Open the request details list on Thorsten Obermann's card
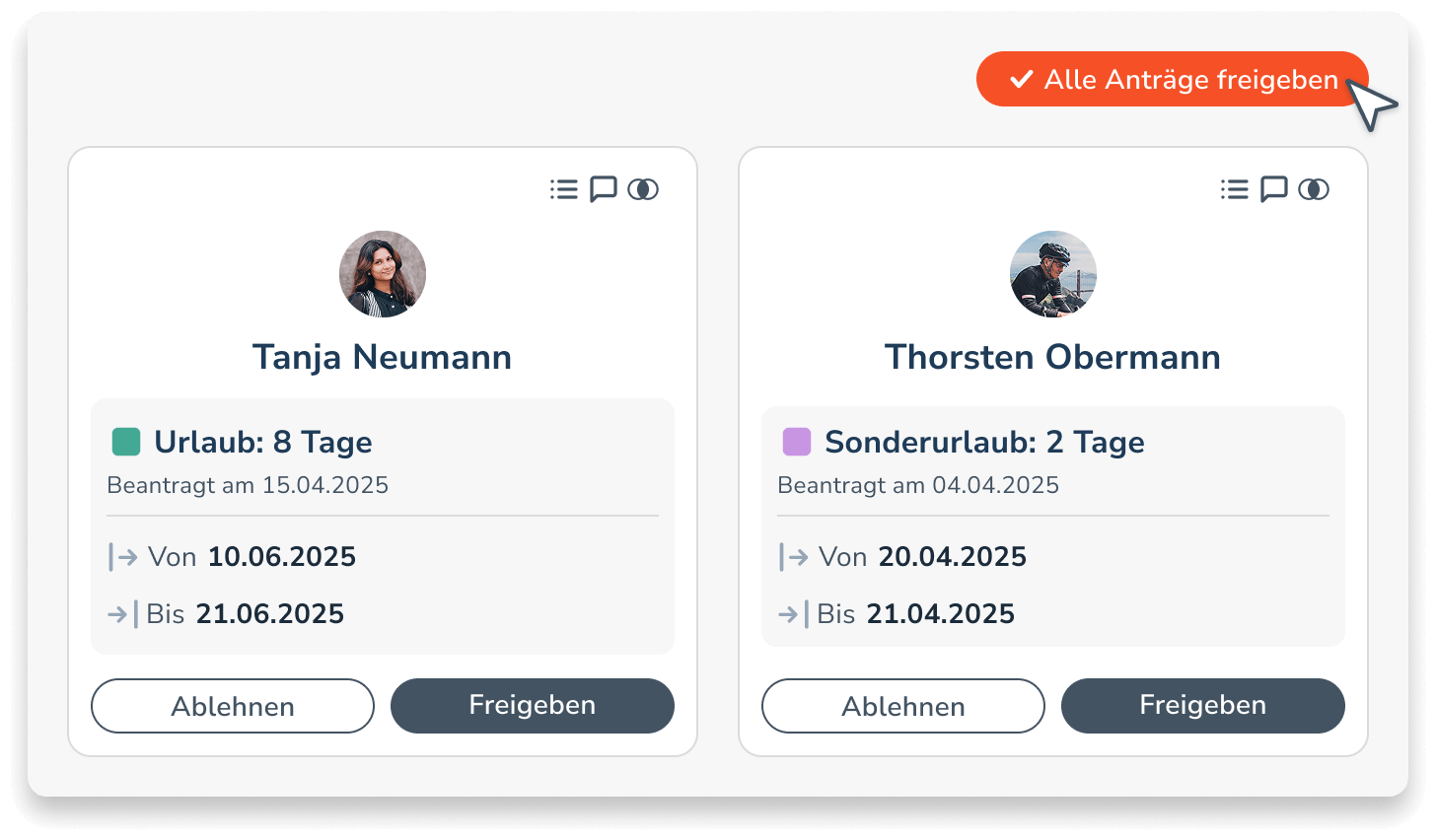The image size is (1436, 840). 1234,189
